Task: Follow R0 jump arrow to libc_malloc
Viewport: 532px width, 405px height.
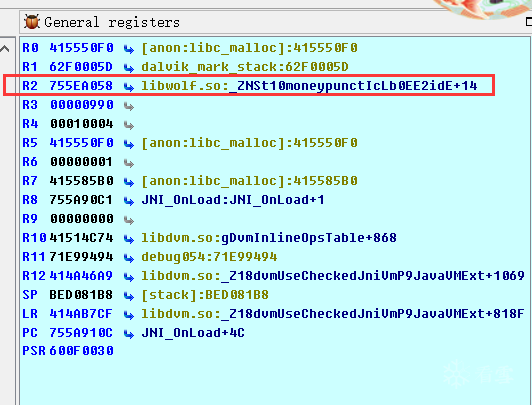Action: point(129,50)
